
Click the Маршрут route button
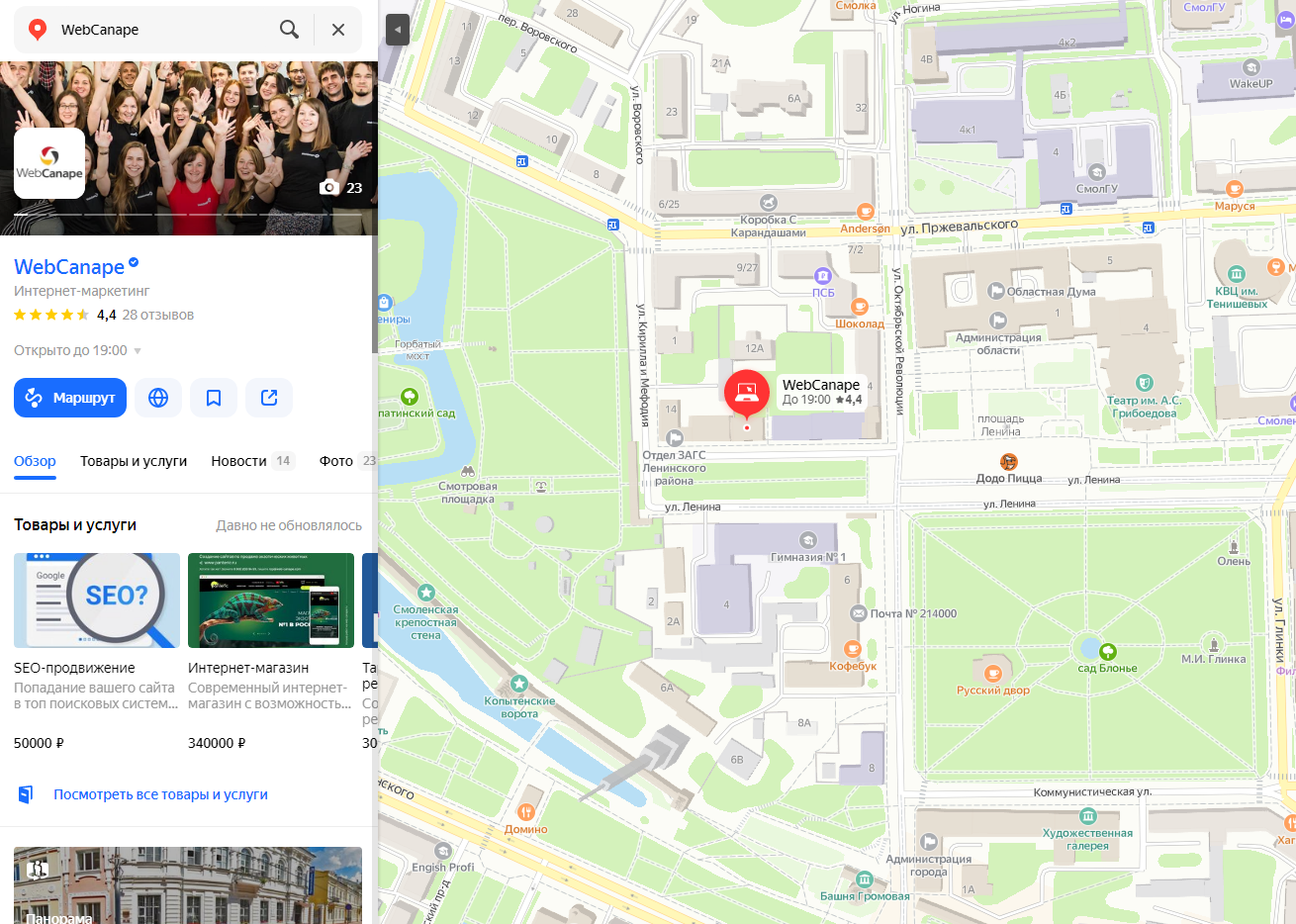click(x=70, y=398)
